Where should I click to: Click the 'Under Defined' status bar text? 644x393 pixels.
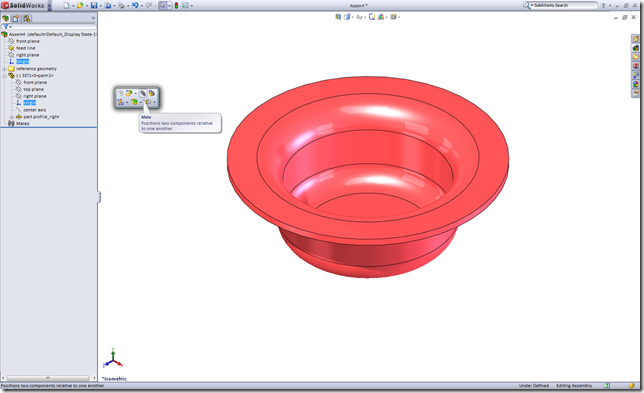pos(534,386)
